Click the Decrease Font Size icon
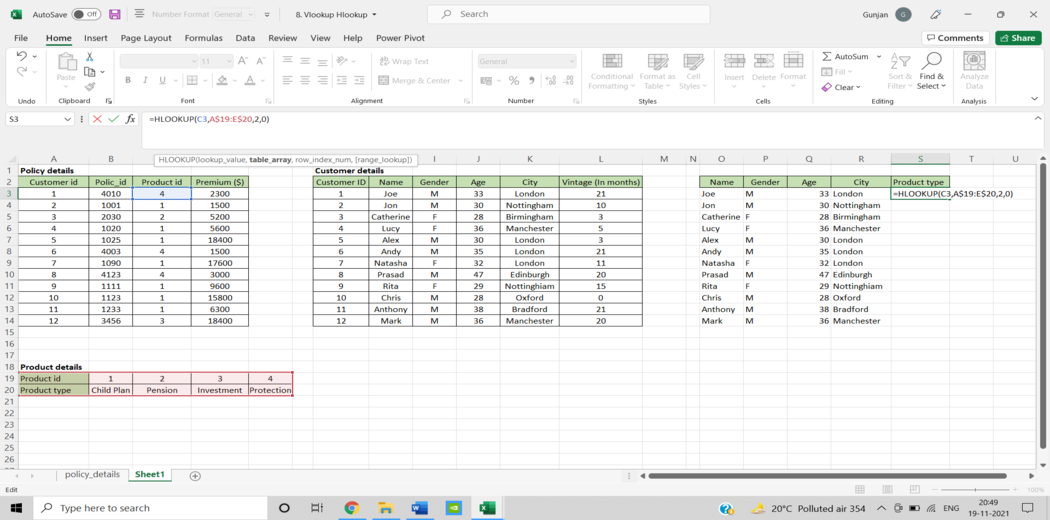 pos(260,61)
